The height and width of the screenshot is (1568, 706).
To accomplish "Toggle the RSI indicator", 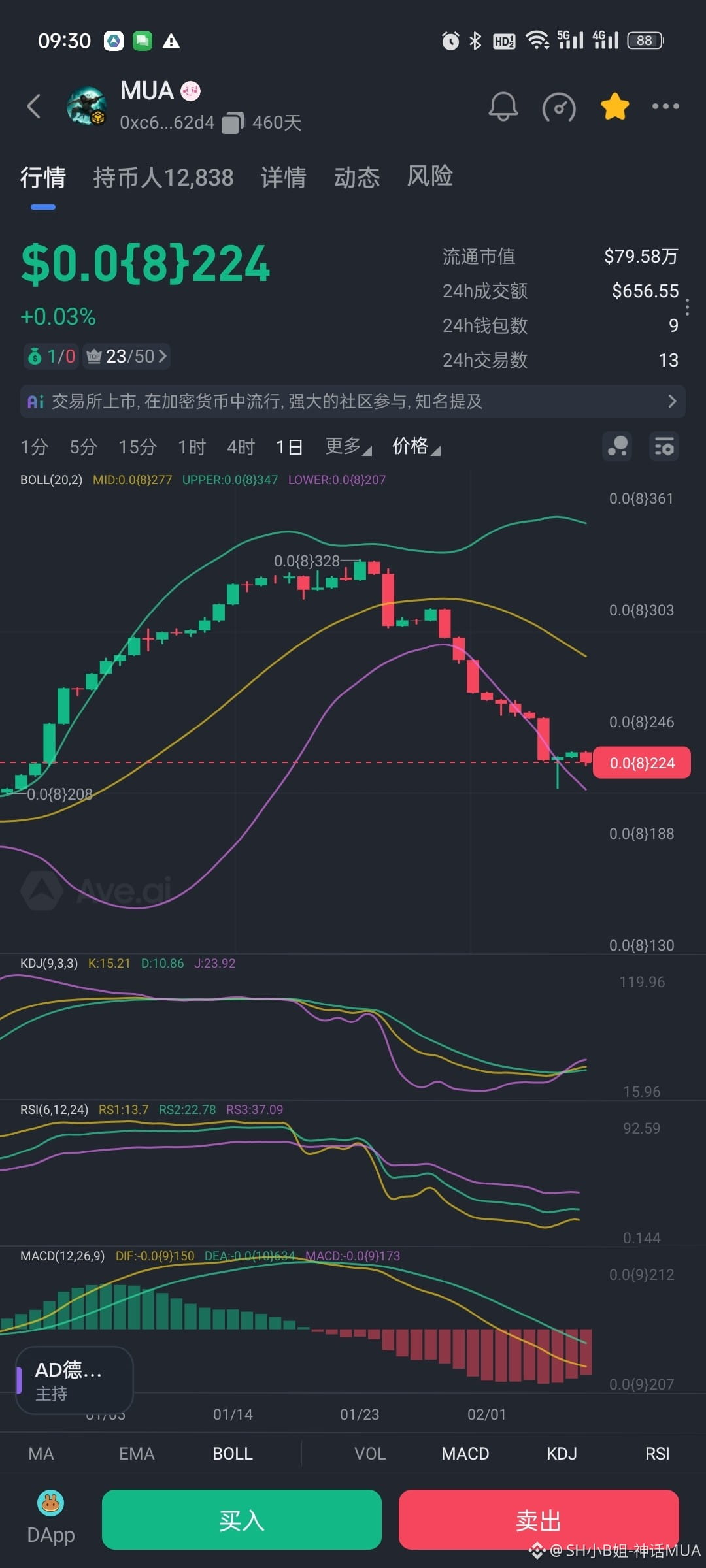I will pyautogui.click(x=657, y=1454).
